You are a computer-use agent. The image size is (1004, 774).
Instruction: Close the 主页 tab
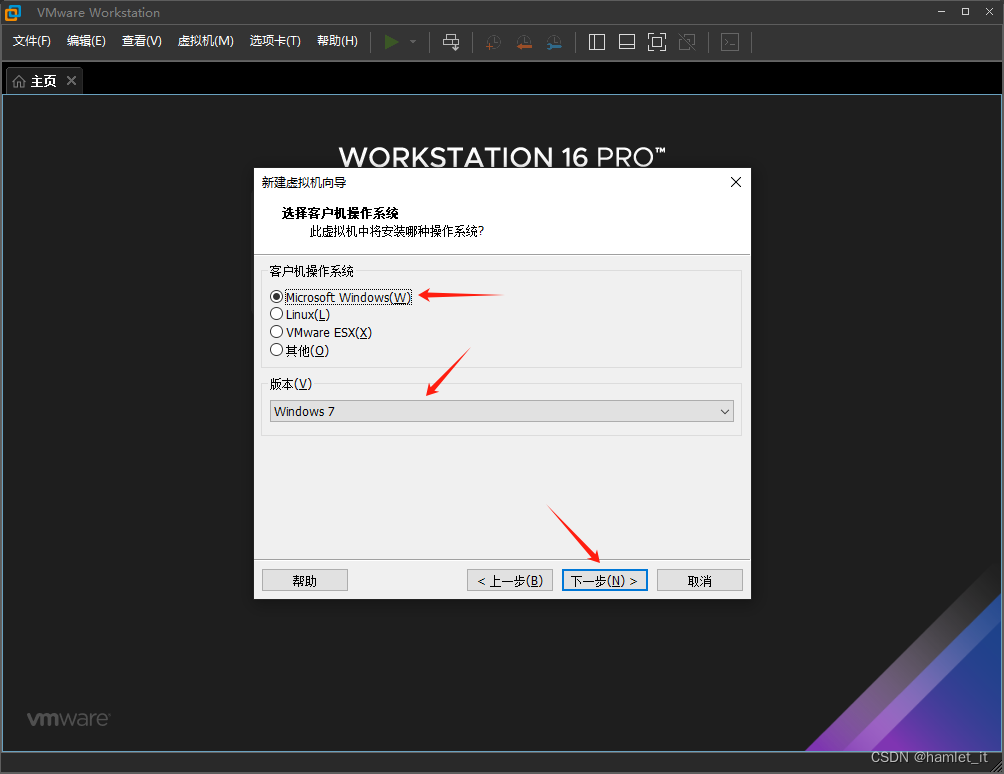[x=71, y=81]
